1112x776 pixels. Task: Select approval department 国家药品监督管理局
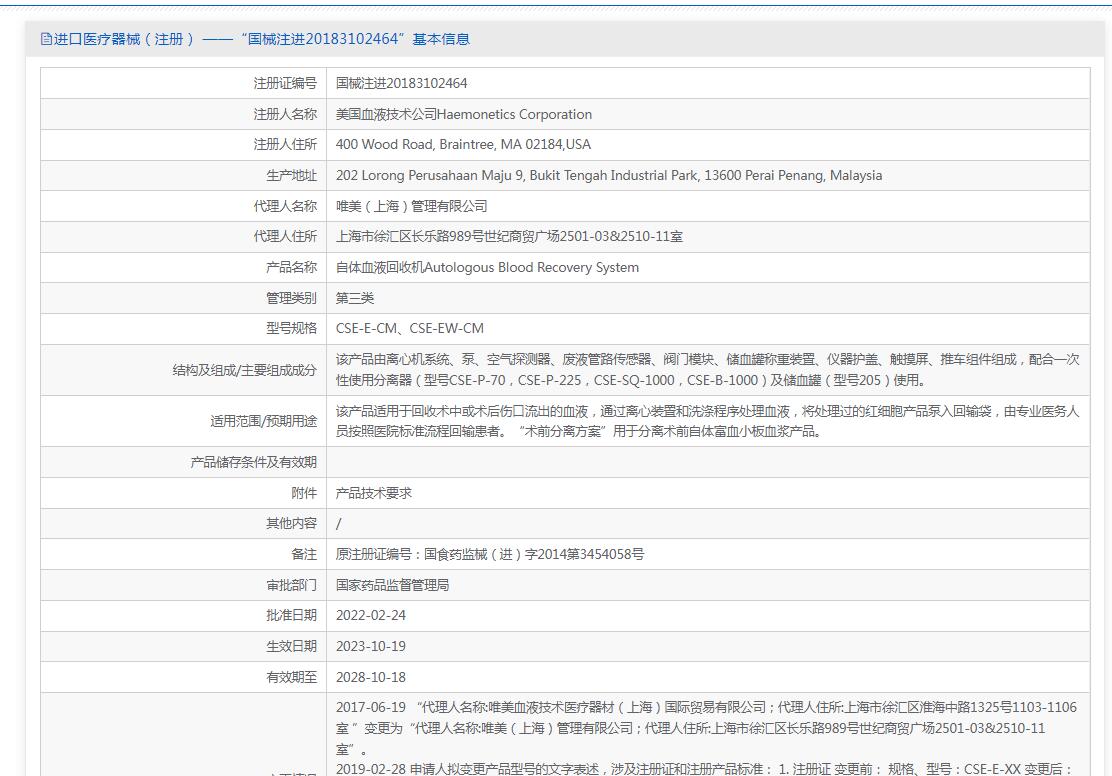392,585
